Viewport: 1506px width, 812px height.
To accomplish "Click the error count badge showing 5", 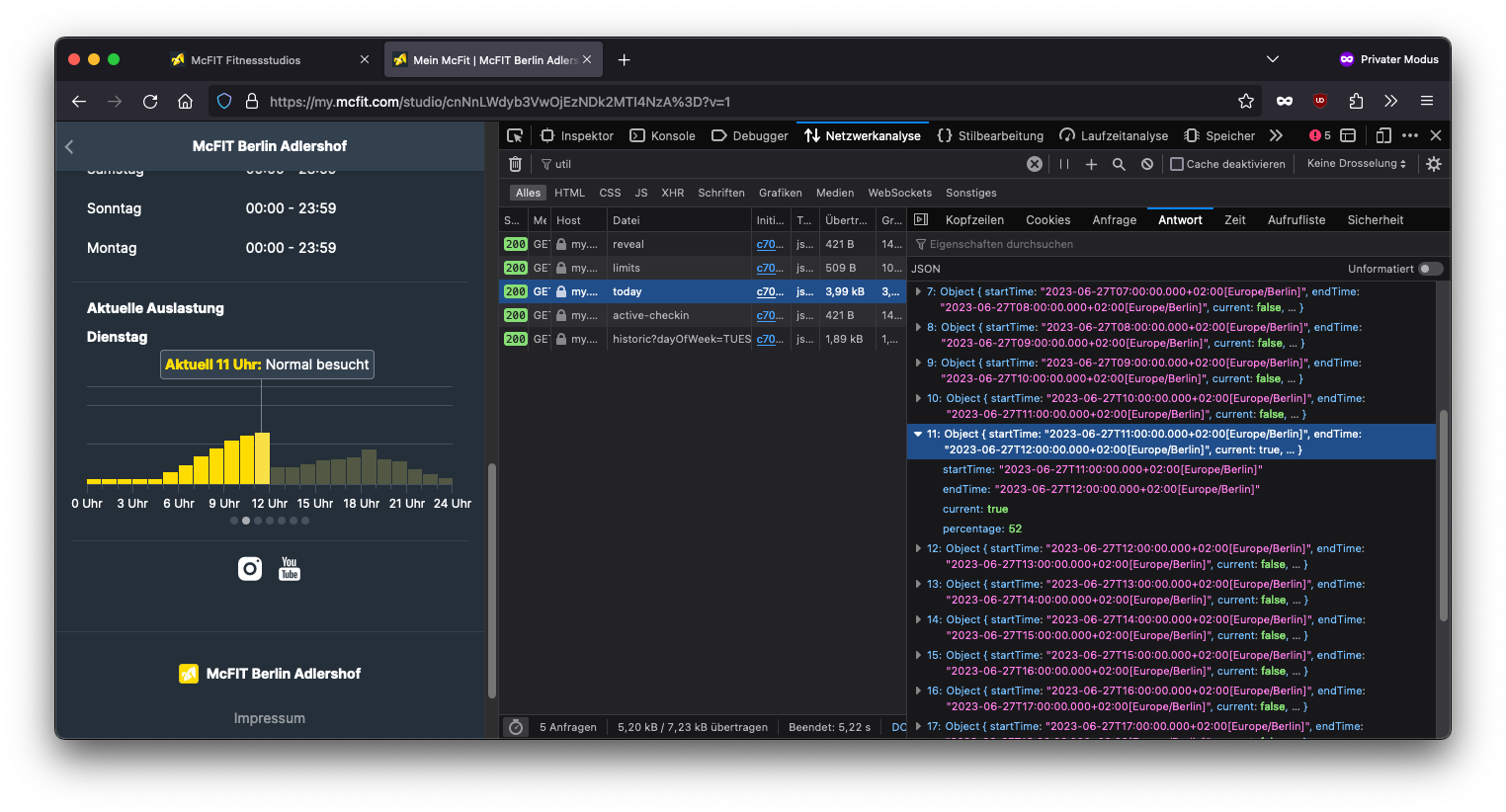I will (x=1319, y=135).
